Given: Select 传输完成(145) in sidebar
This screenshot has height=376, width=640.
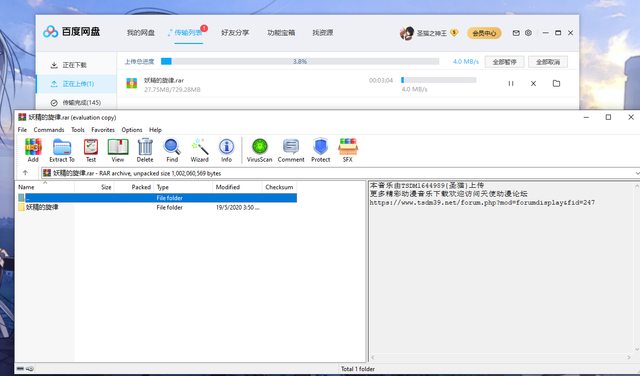Looking at the screenshot, I should pos(76,102).
